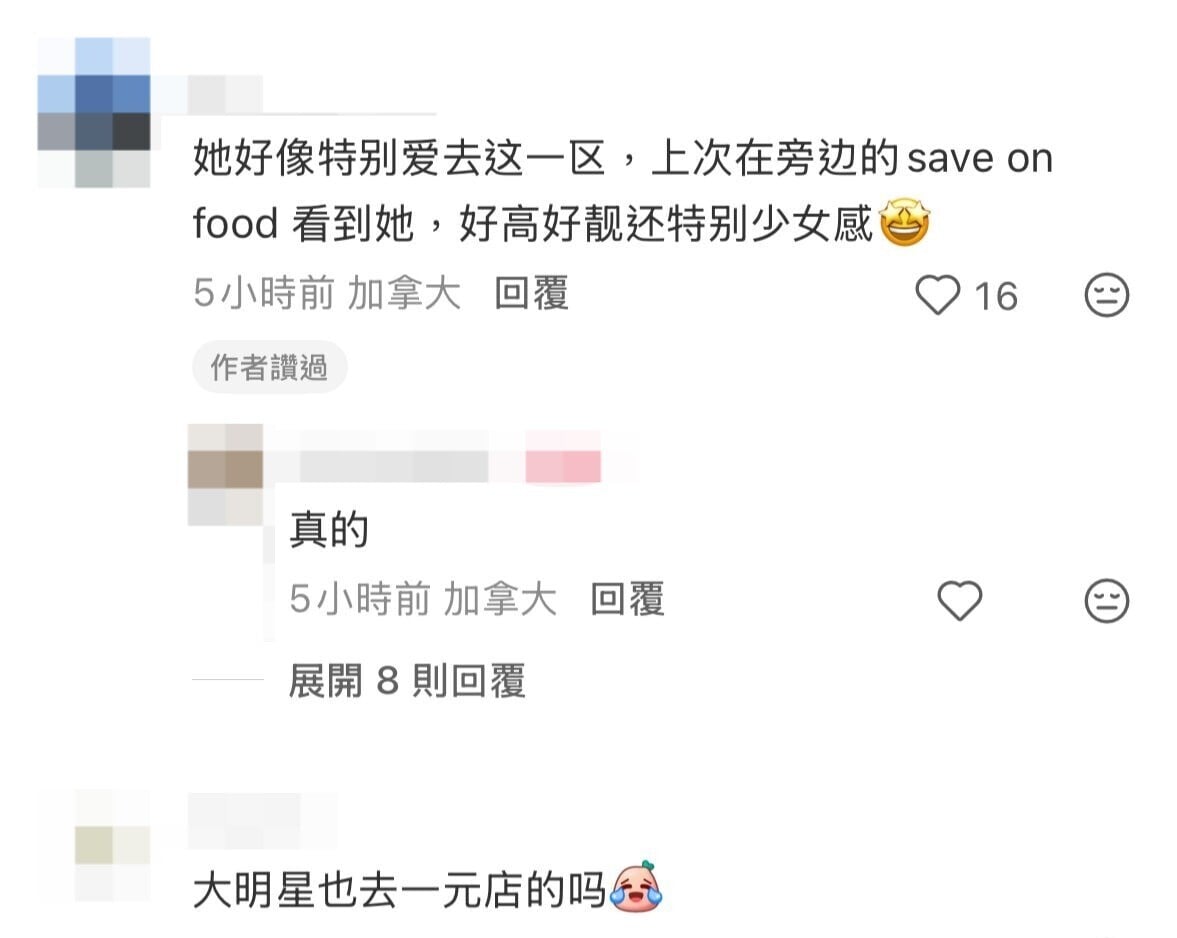Like the 真的 reply

click(x=959, y=600)
